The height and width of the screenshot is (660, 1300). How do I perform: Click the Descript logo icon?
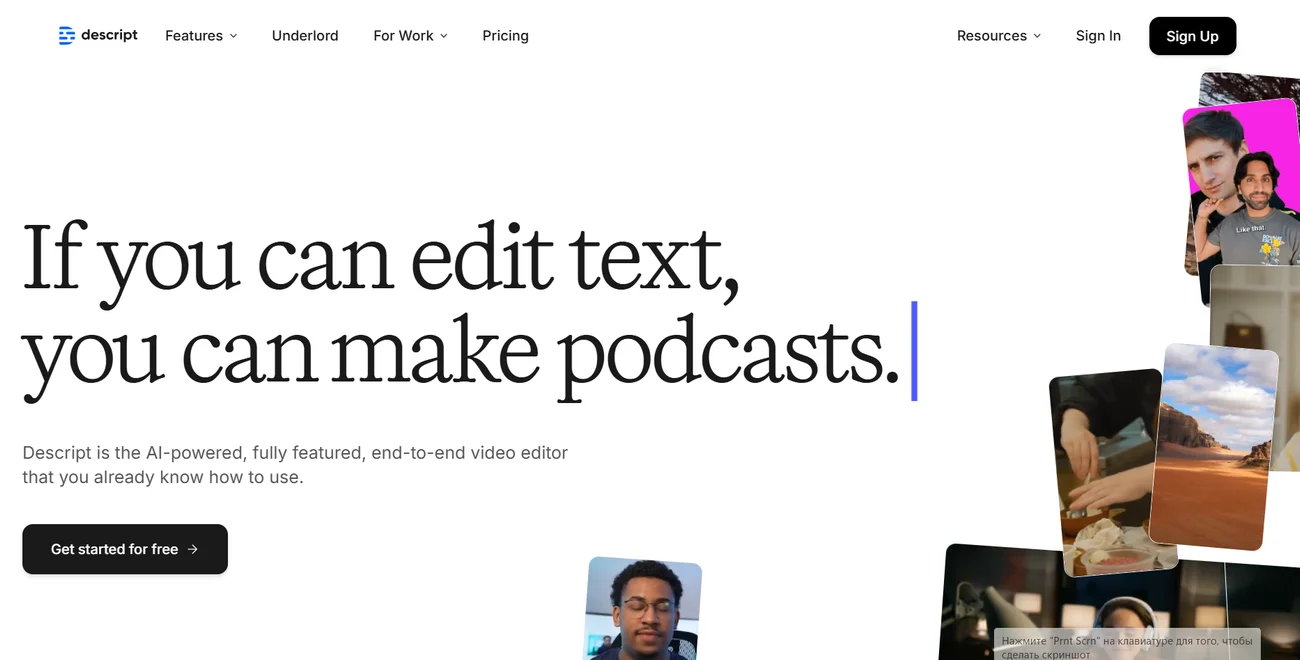pos(66,36)
